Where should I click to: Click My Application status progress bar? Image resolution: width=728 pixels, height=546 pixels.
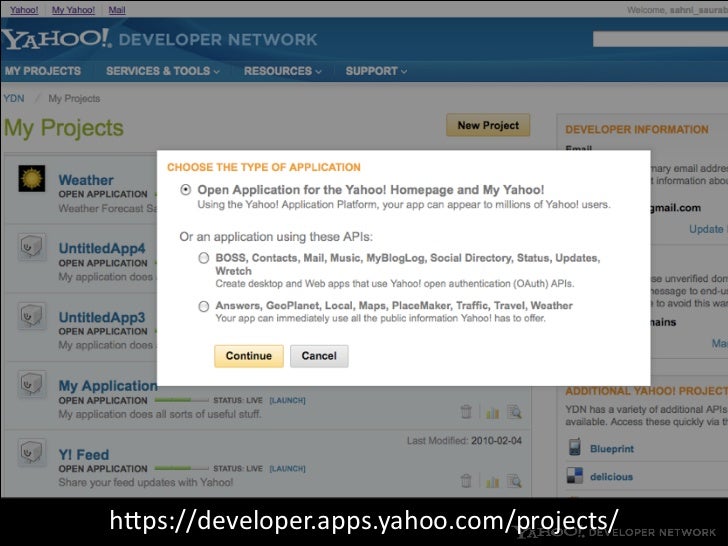[x=181, y=400]
